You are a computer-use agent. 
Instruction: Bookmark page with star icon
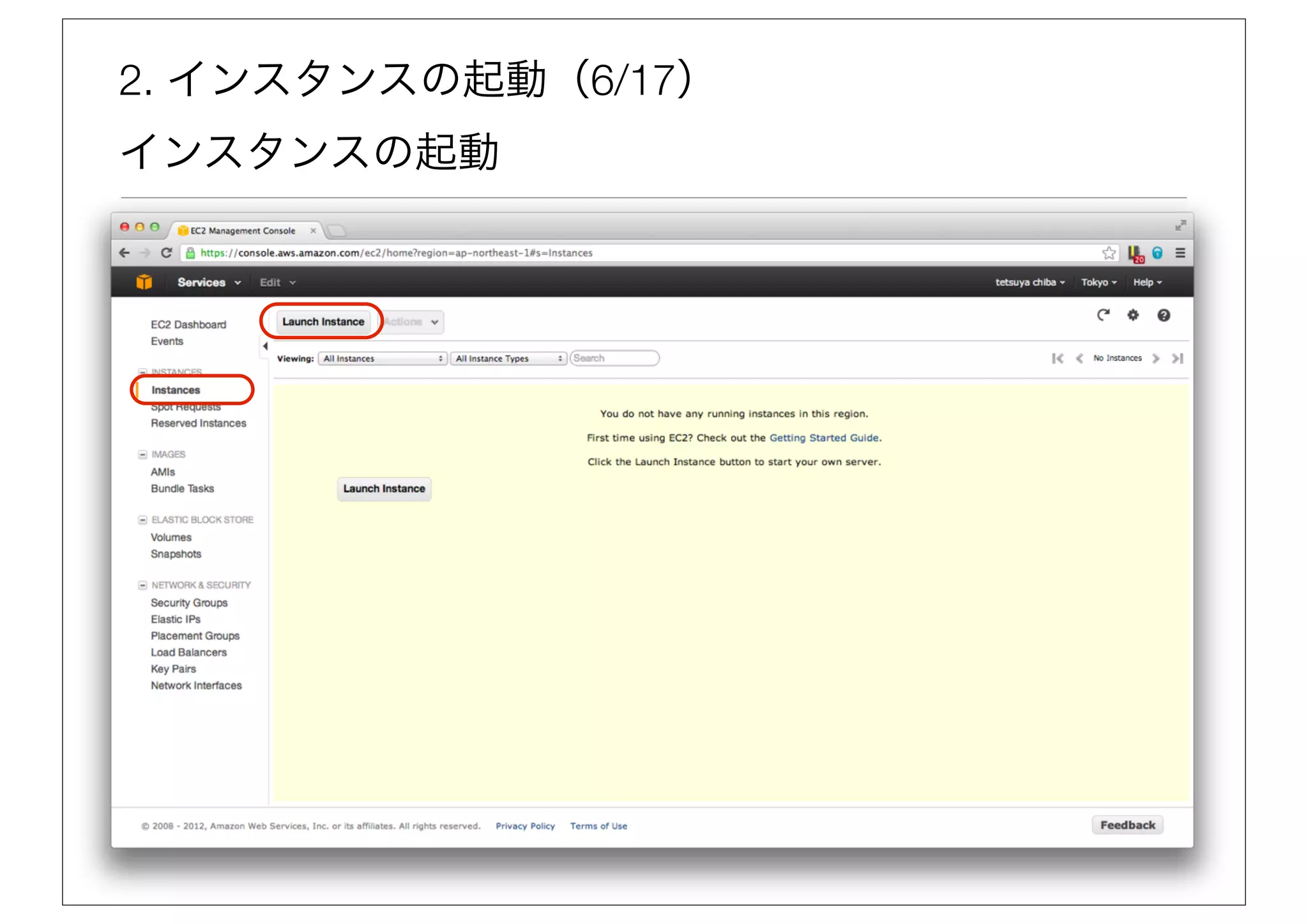tap(1109, 253)
